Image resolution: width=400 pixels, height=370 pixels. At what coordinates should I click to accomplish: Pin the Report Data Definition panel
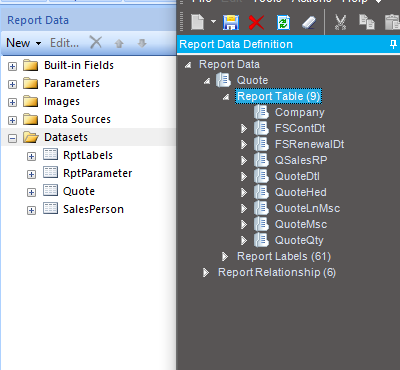393,44
